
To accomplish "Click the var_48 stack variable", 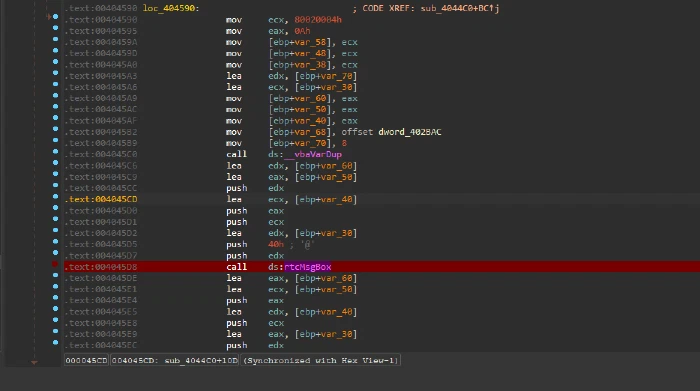I will pyautogui.click(x=310, y=53).
